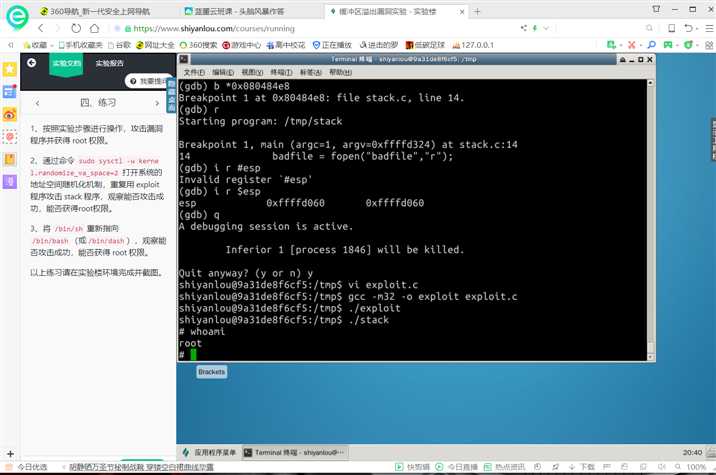Open terminal 标签 menu
The image size is (716, 475).
[x=311, y=72]
